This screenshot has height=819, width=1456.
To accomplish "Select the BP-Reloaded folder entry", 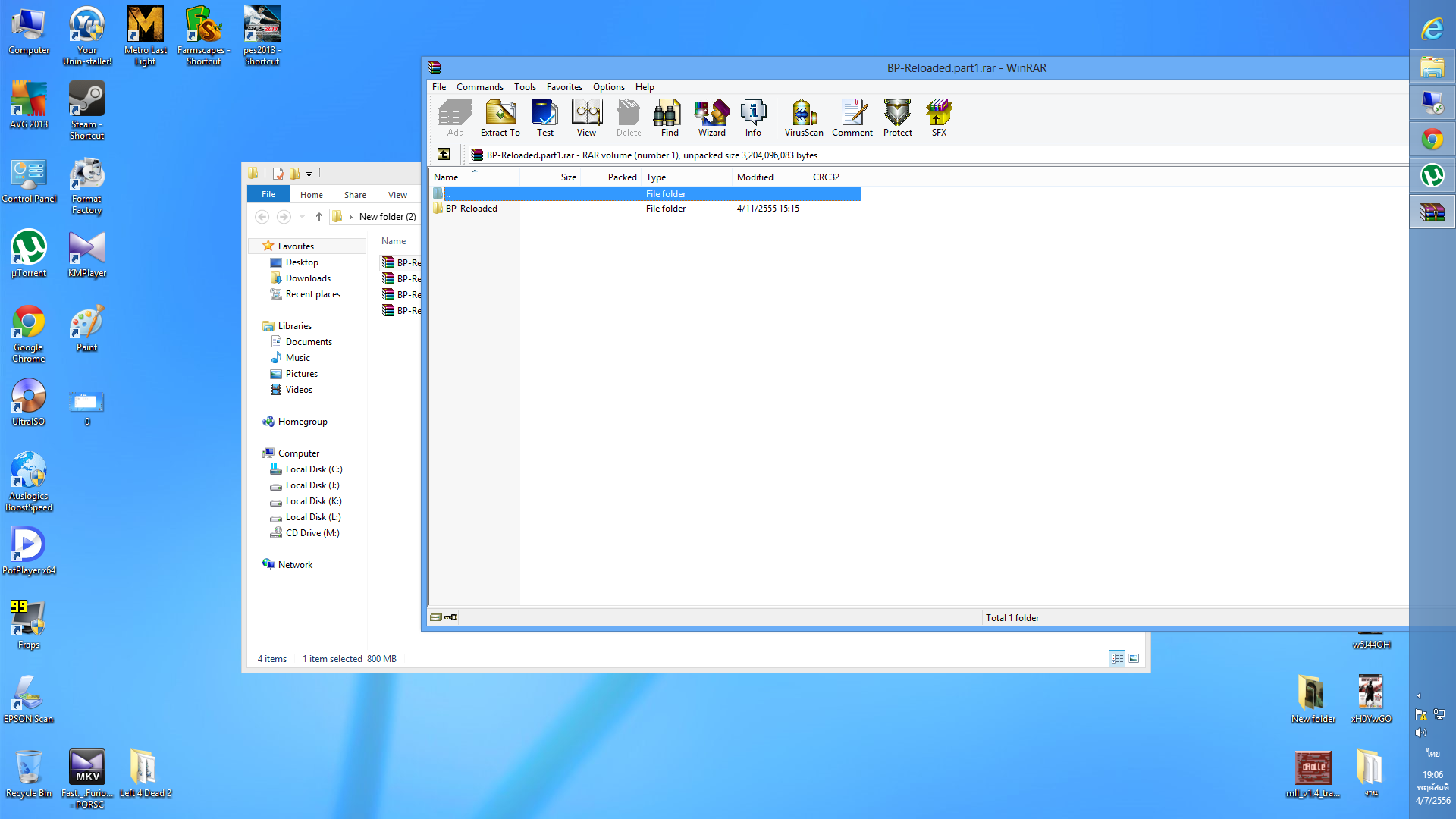I will tap(471, 209).
